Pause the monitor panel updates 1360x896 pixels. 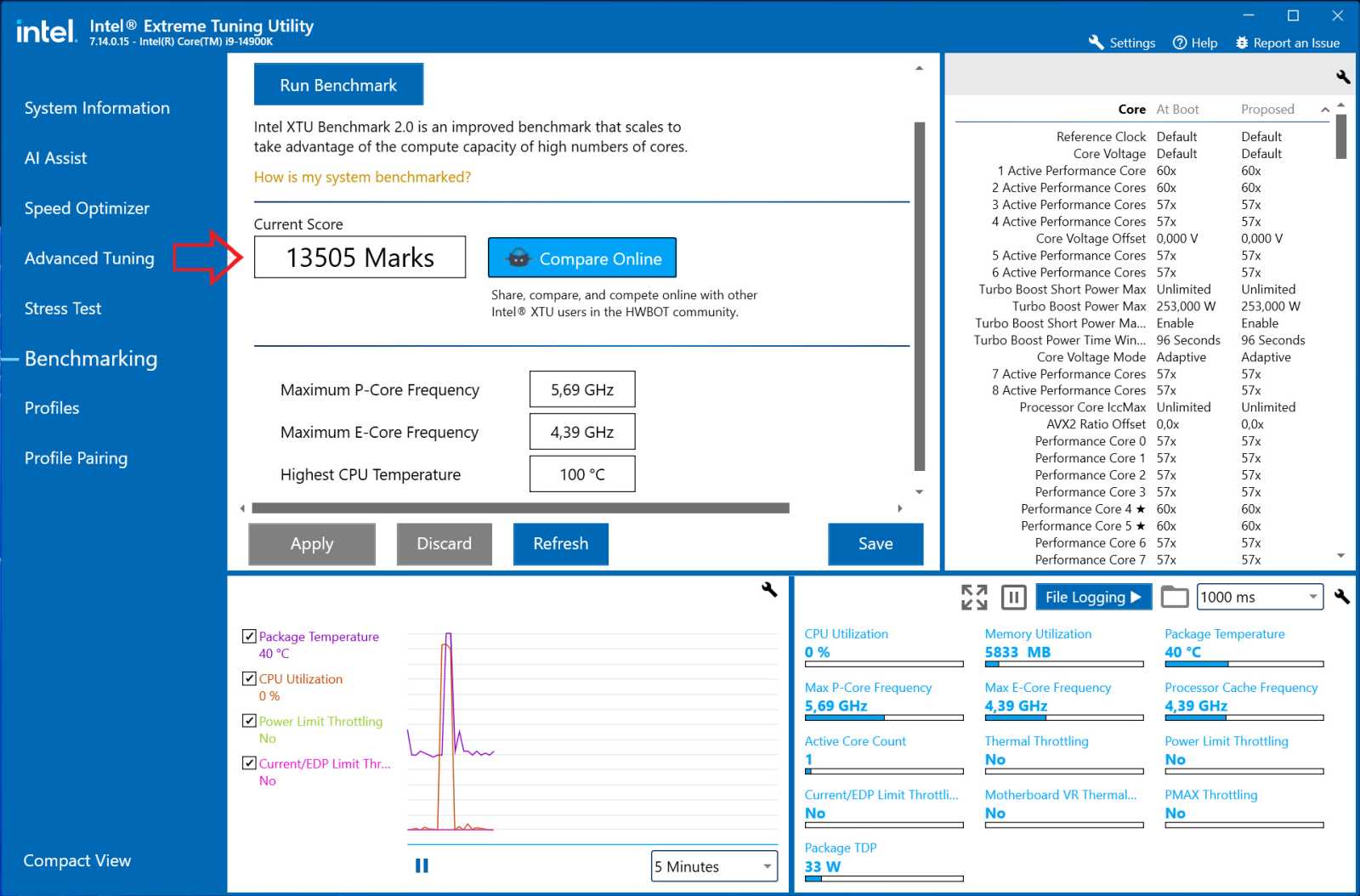click(1013, 597)
